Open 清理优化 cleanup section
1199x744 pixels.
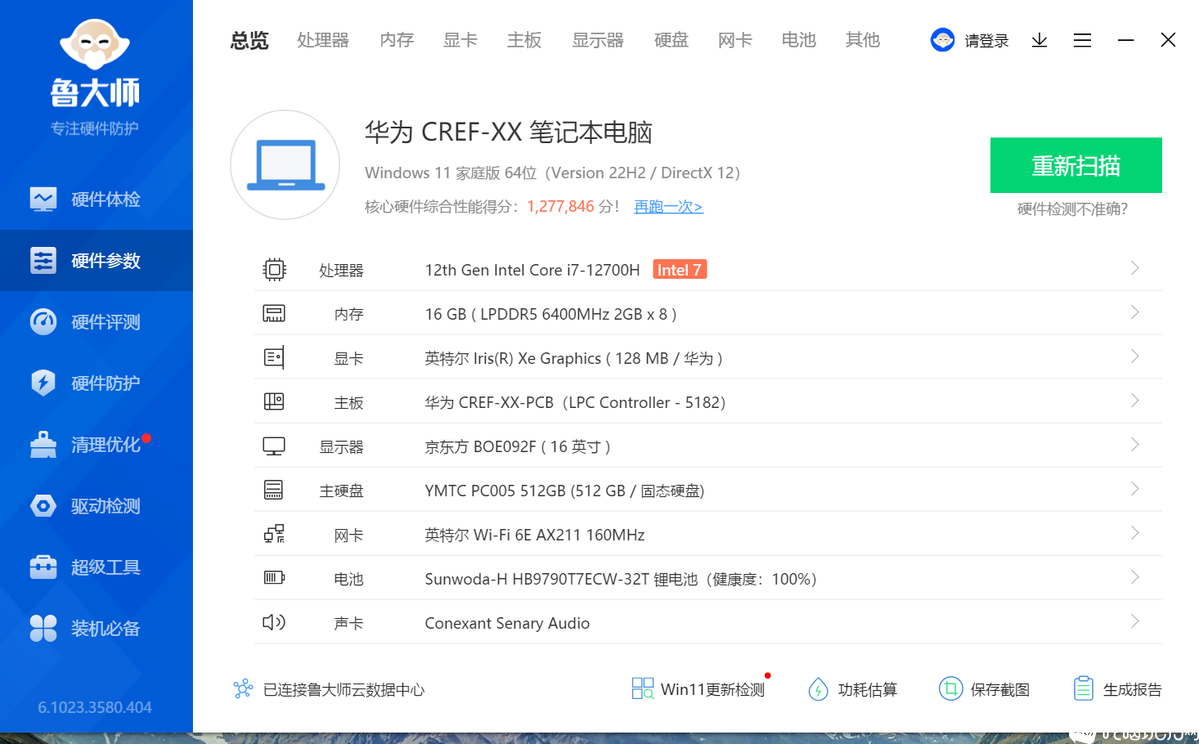(x=96, y=444)
